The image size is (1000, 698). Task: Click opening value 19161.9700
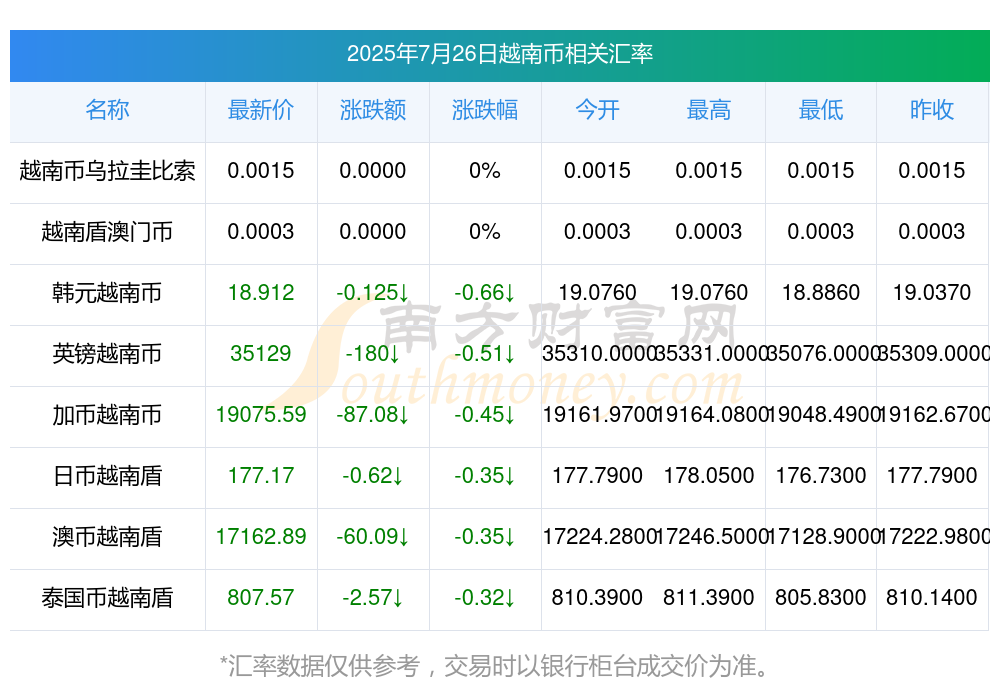click(598, 415)
